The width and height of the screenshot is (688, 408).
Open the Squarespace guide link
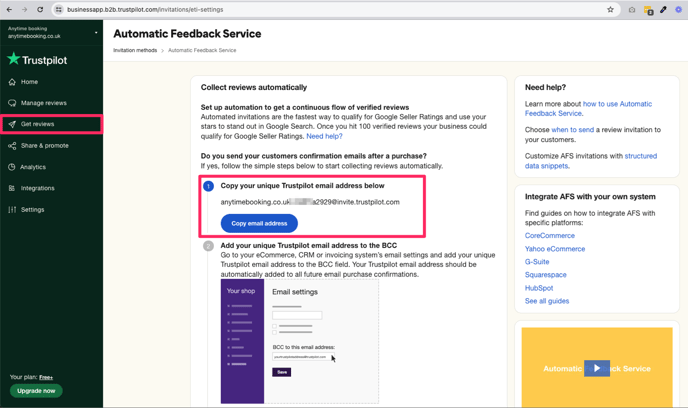tap(545, 275)
